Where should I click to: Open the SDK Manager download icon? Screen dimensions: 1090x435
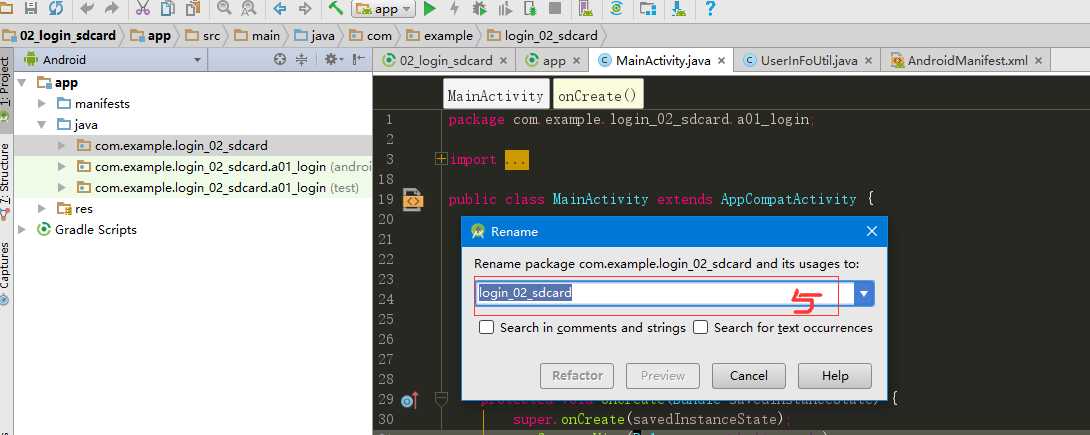point(678,8)
